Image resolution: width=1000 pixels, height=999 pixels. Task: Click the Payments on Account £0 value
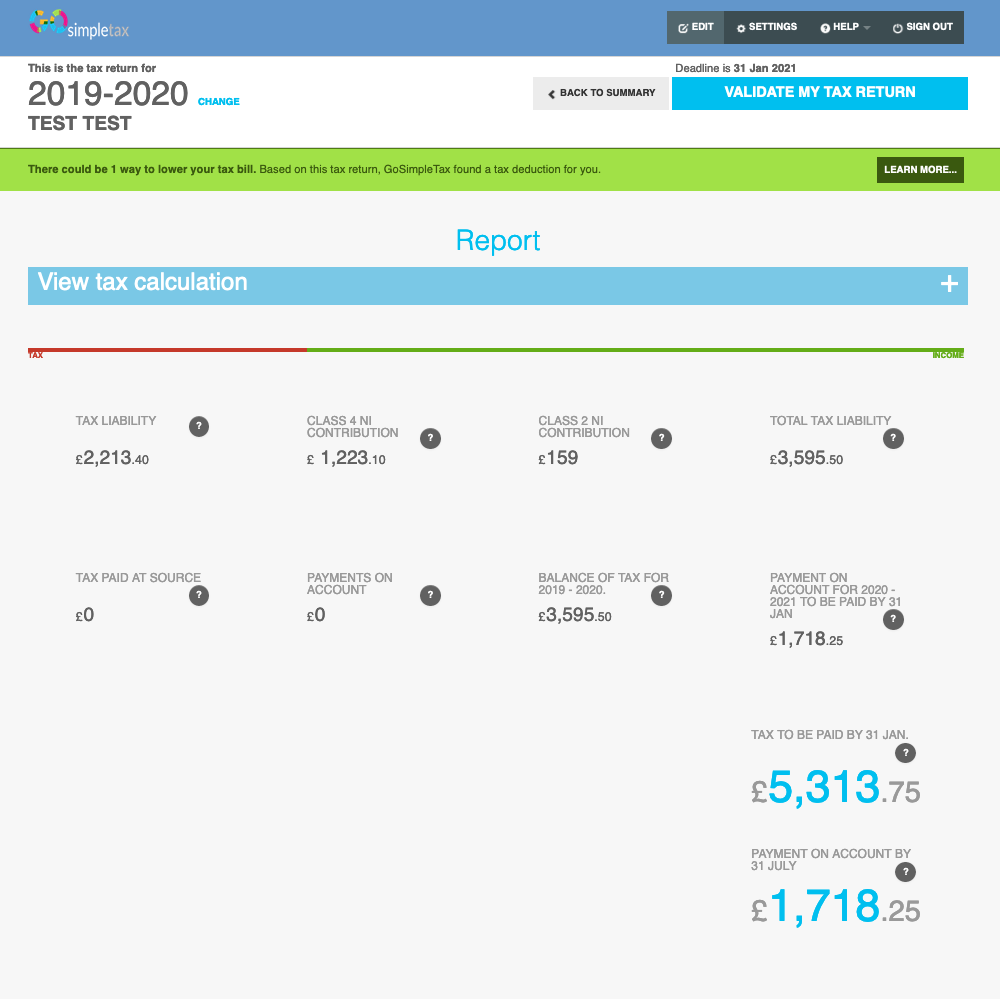316,615
